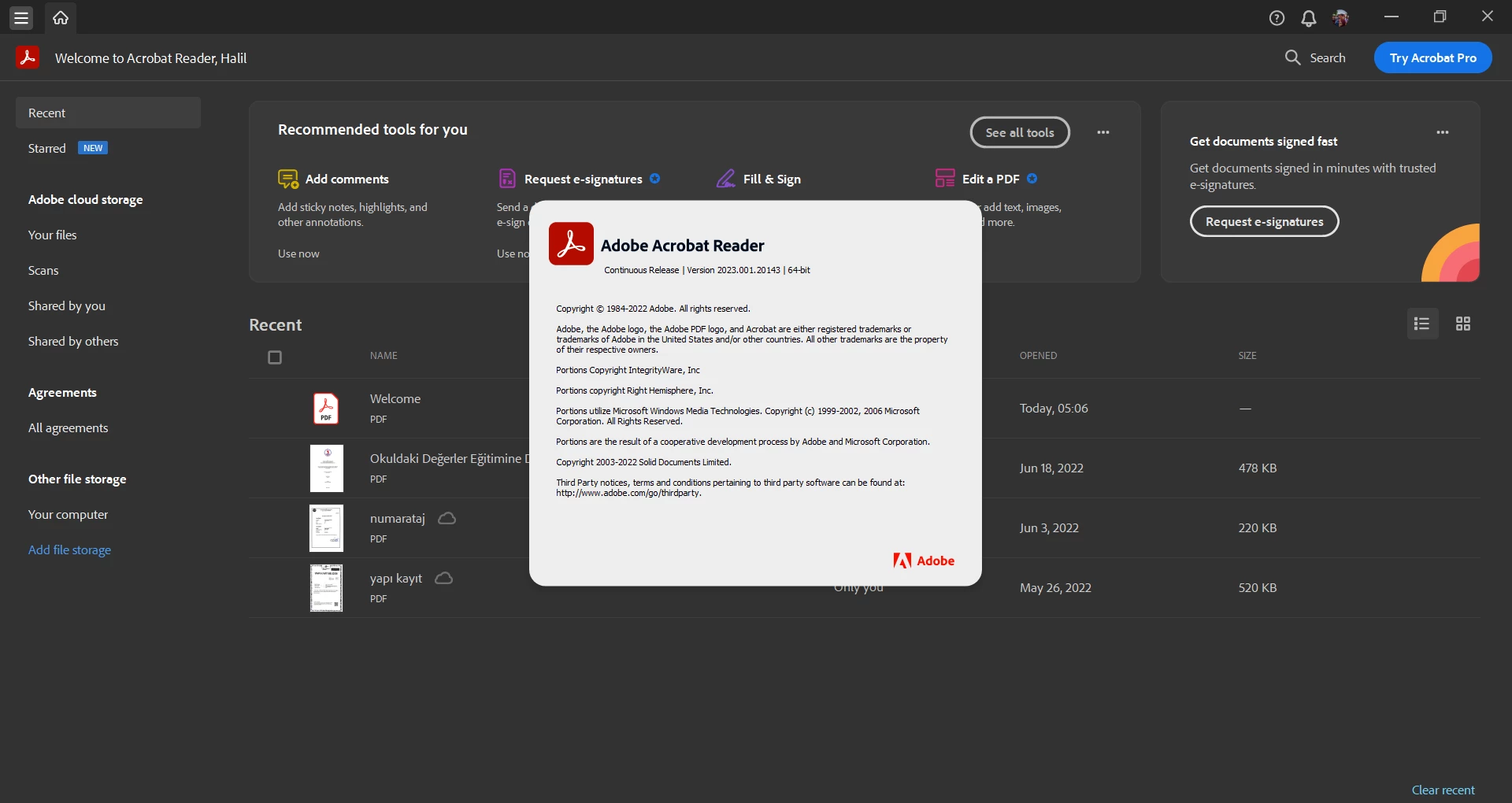Click the Acrobat Reader logo in About dialog

(571, 243)
